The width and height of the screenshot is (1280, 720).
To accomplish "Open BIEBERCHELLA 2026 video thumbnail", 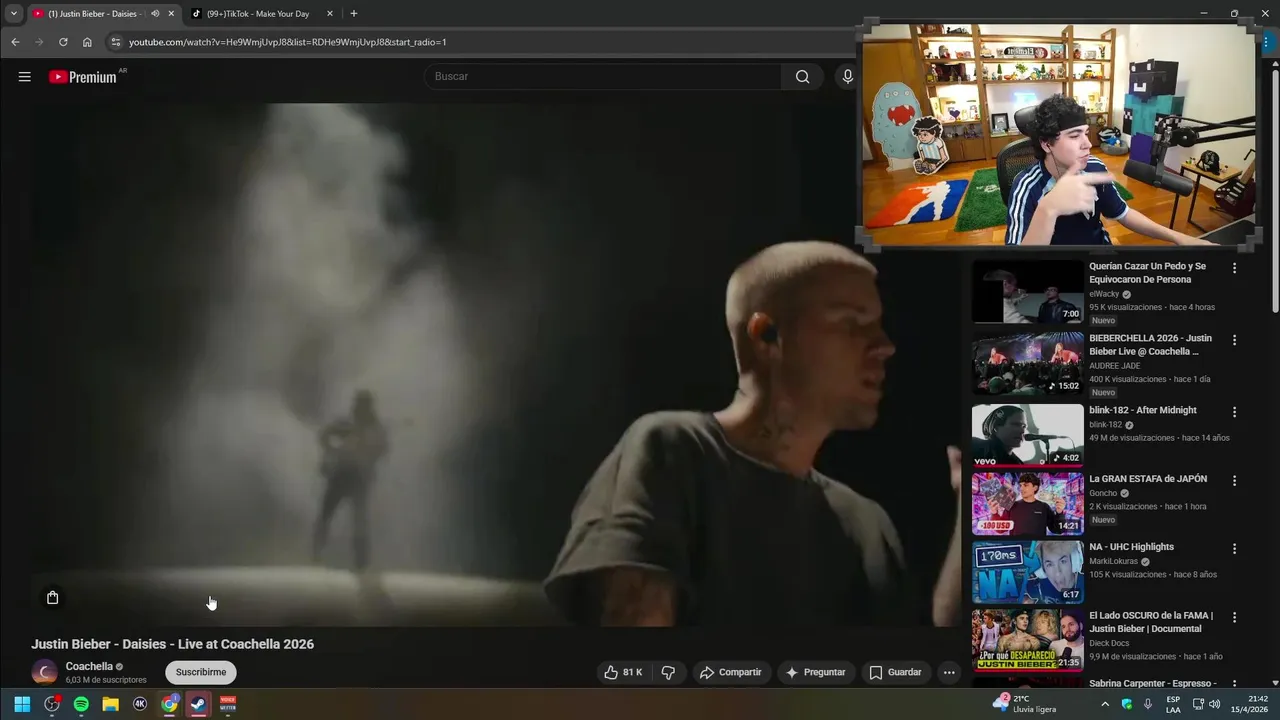I will coord(1028,364).
